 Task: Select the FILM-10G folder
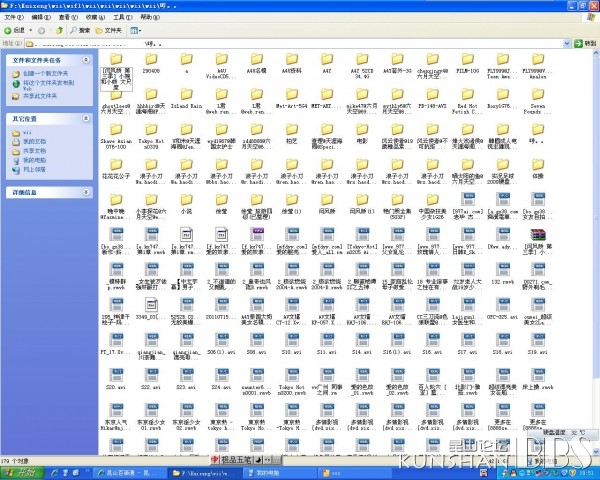pyautogui.click(x=468, y=63)
